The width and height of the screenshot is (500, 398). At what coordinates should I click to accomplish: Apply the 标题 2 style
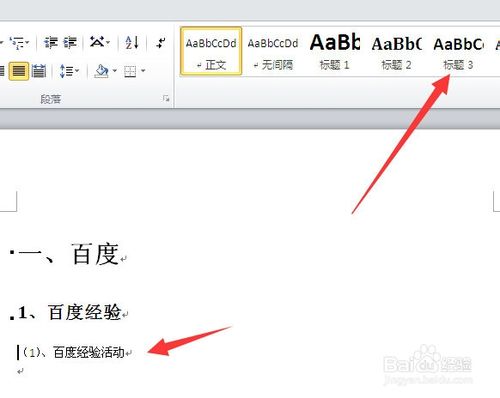click(396, 51)
